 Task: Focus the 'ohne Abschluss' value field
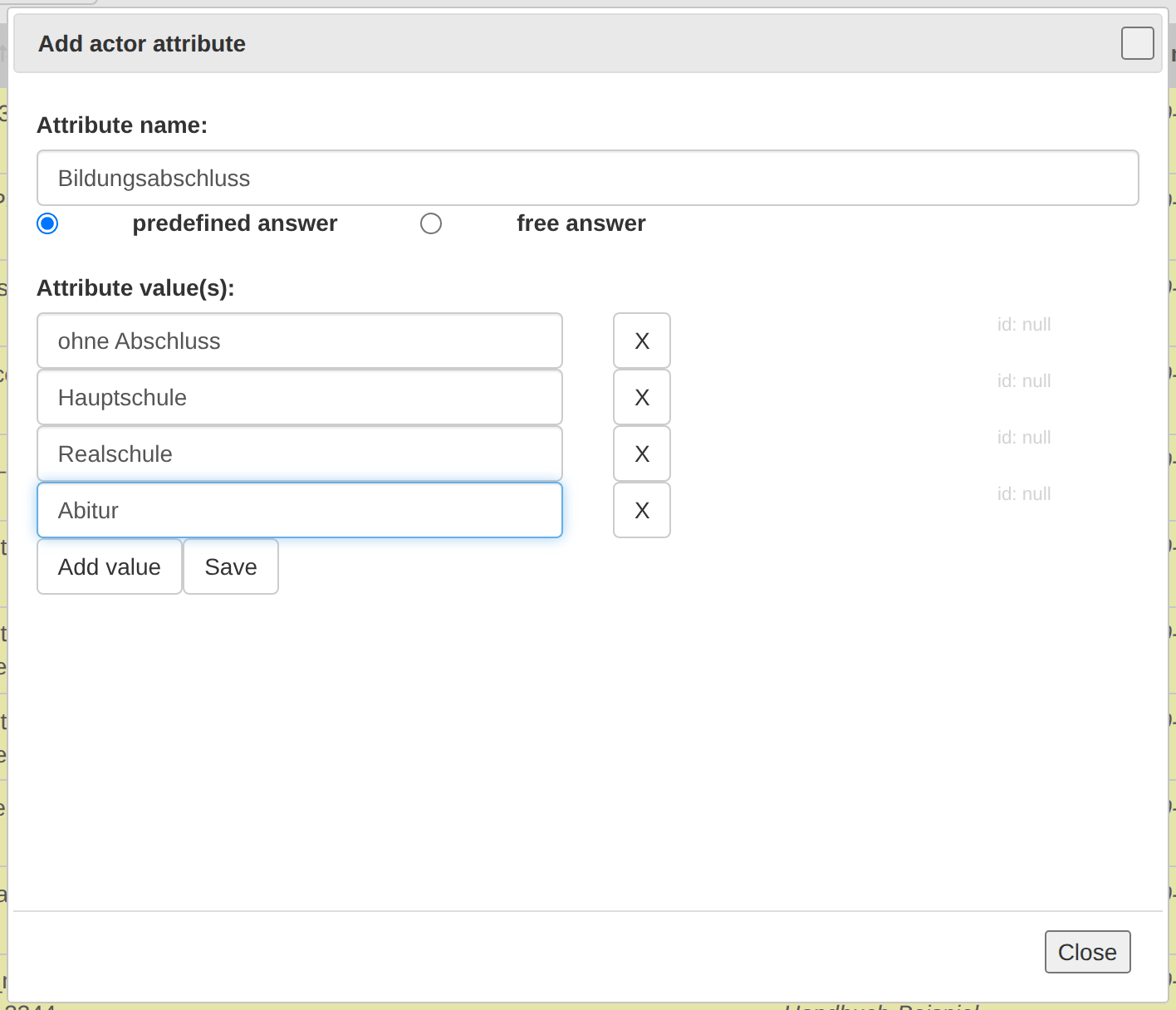[300, 341]
